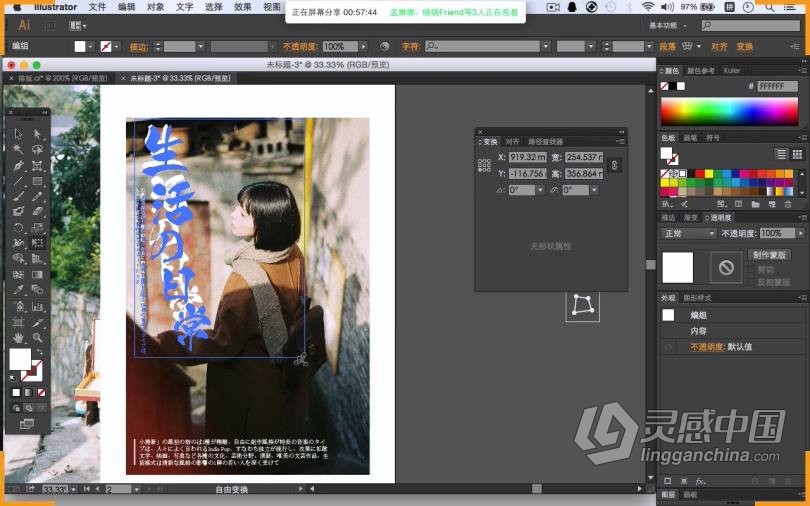
Task: Open rotation angle dropdown in Transform panel
Action: click(x=540, y=190)
